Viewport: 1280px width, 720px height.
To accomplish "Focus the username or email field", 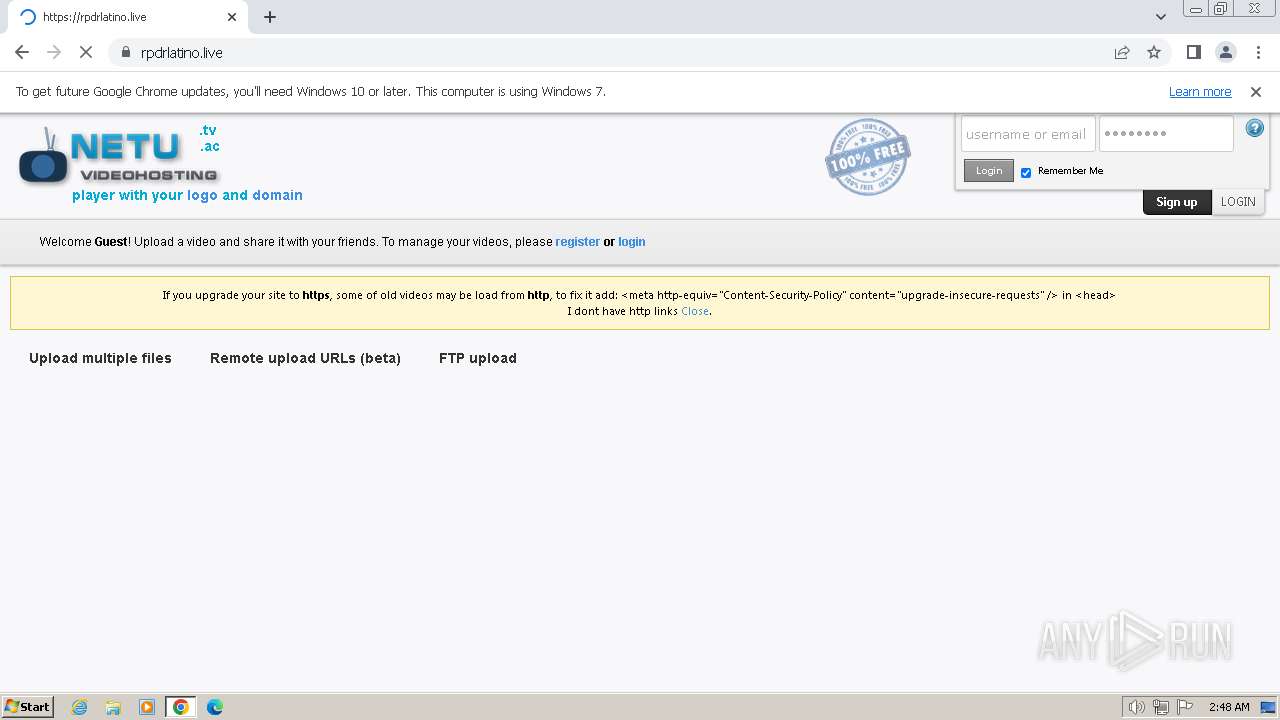I will coord(1028,134).
